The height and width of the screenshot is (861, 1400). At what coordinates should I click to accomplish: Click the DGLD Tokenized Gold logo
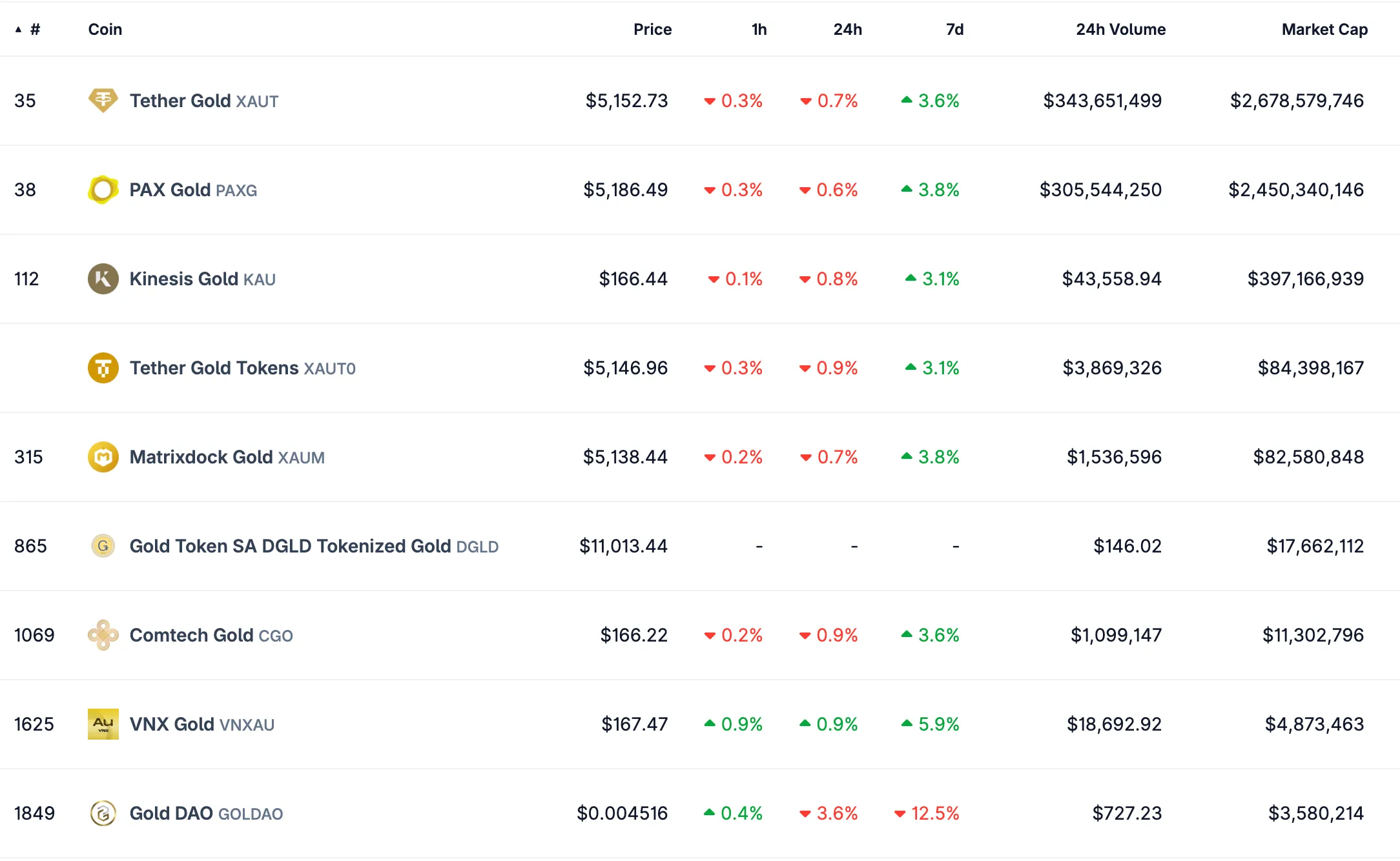click(103, 546)
